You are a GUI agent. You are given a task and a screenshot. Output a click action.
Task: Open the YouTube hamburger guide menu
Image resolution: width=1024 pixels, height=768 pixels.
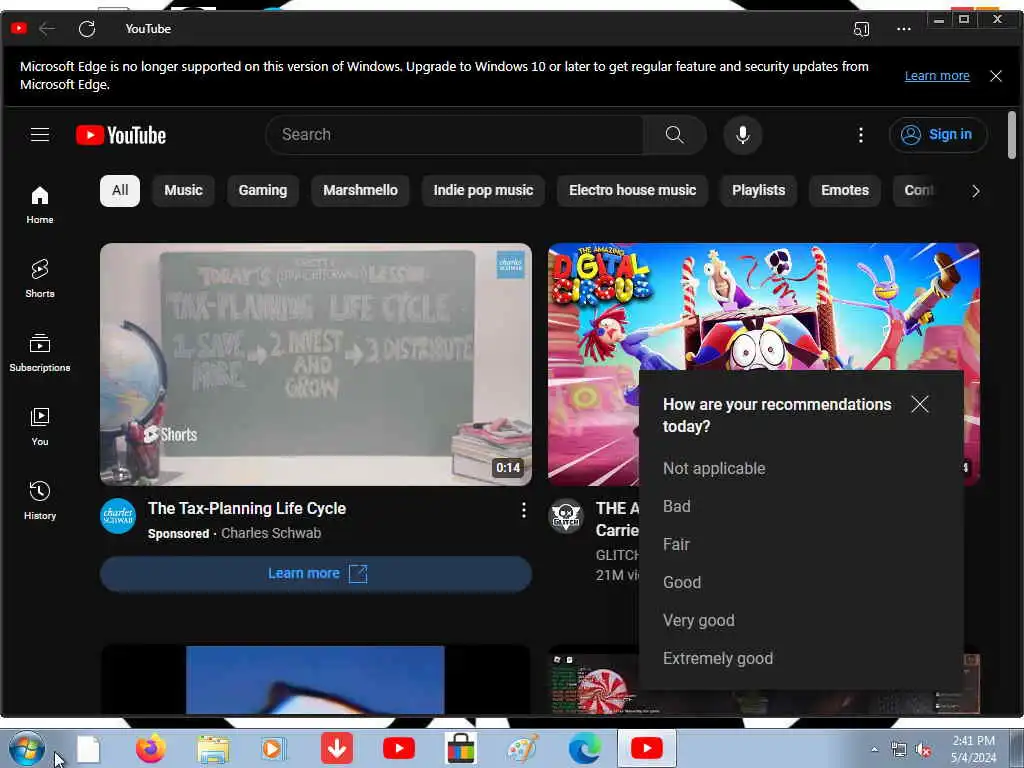coord(40,135)
